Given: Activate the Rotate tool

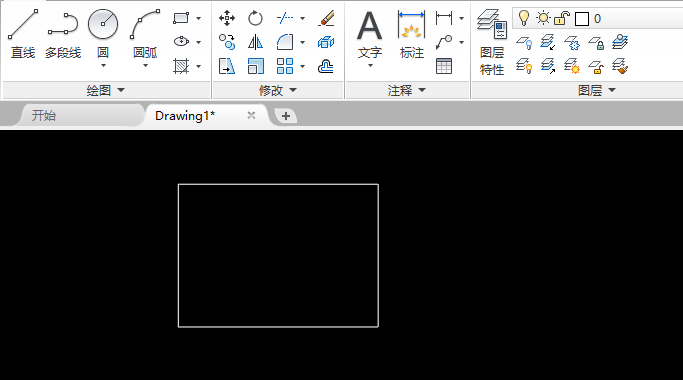Looking at the screenshot, I should coord(255,18).
